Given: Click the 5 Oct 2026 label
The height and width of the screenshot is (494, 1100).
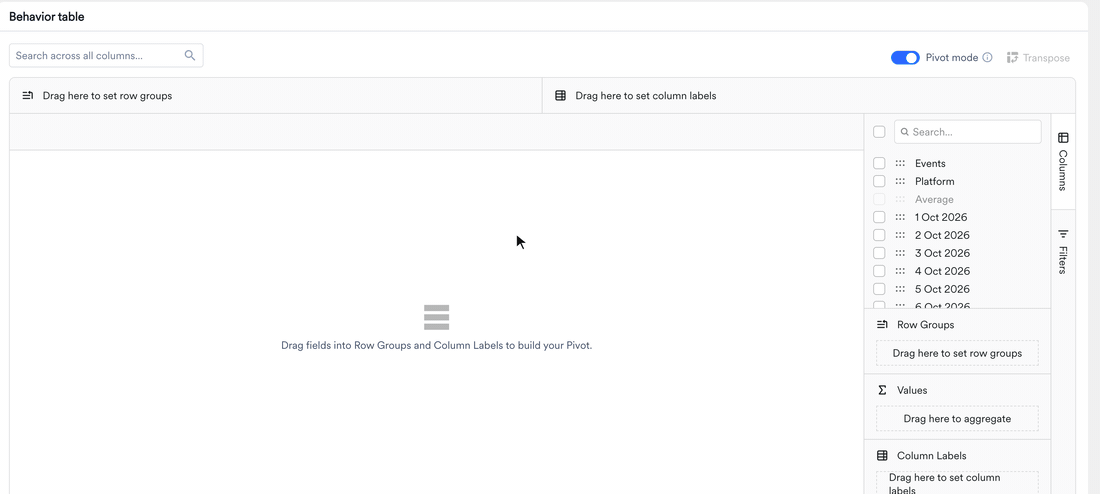Looking at the screenshot, I should 942,289.
